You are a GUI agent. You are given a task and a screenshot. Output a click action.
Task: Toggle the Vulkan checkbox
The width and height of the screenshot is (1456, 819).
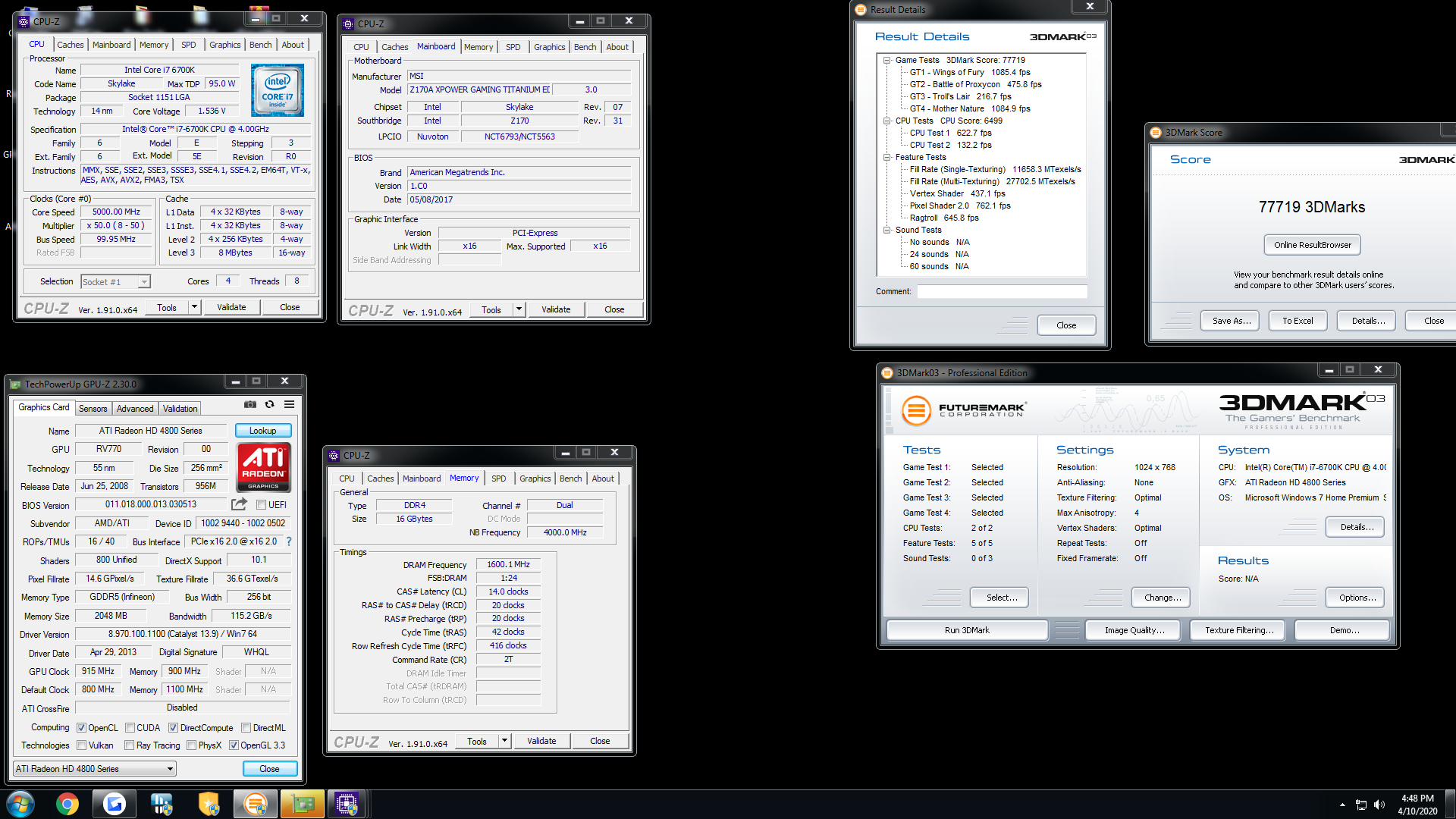coord(81,745)
